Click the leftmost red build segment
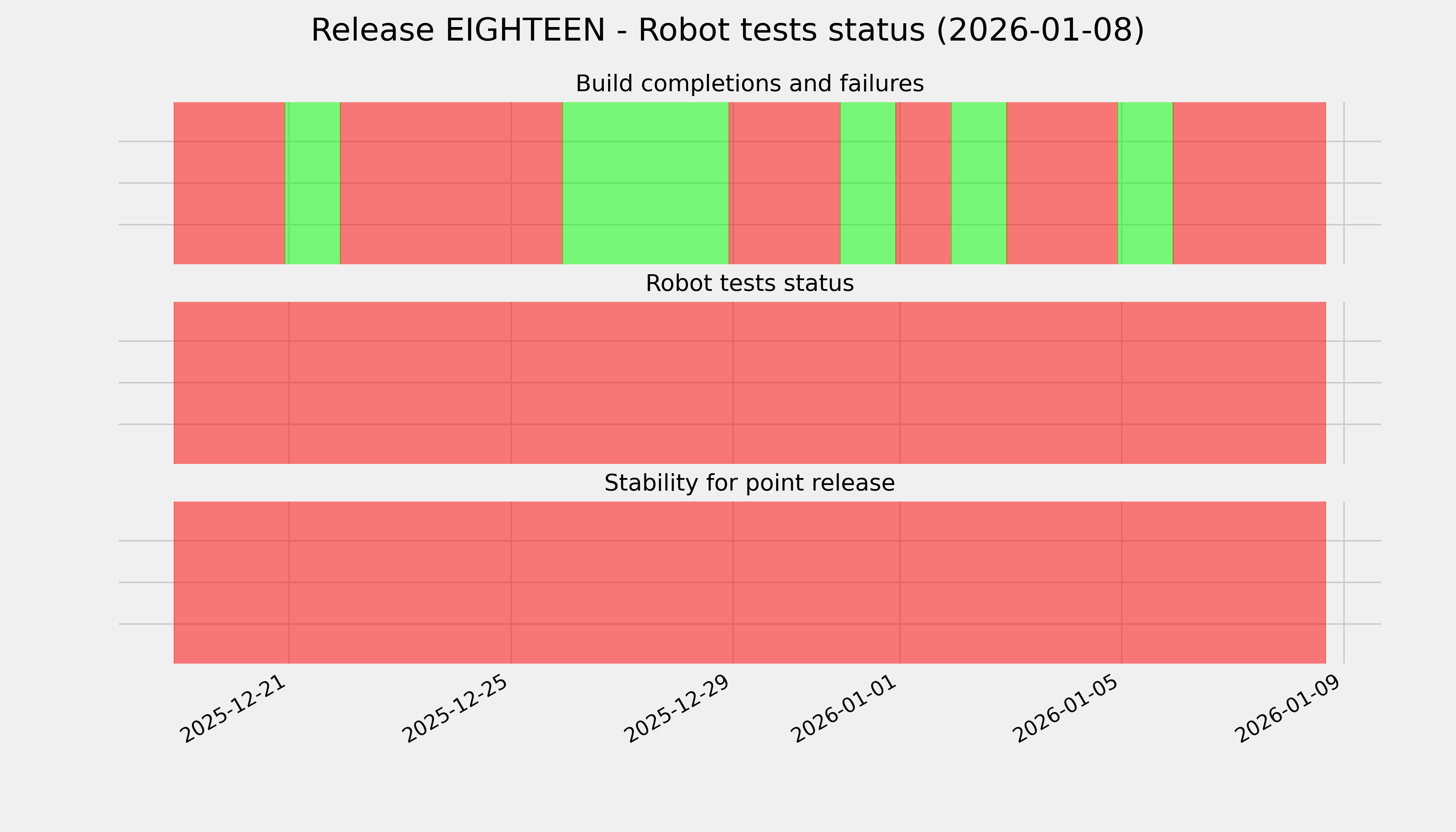The image size is (1456, 832). pyautogui.click(x=228, y=183)
